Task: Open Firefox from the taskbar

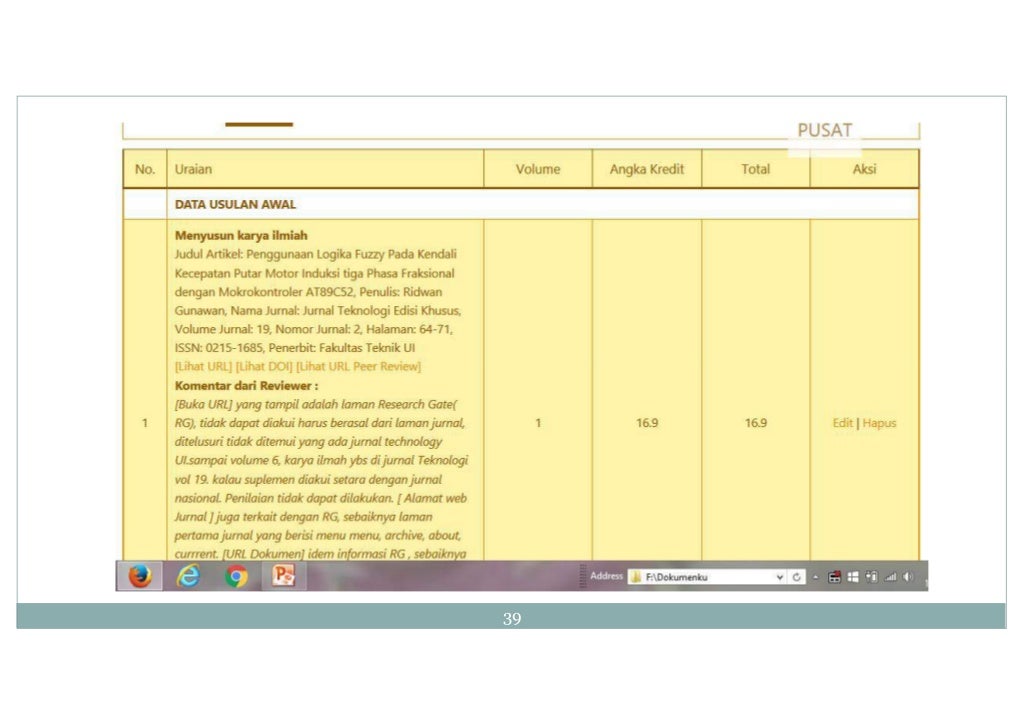Action: click(140, 576)
